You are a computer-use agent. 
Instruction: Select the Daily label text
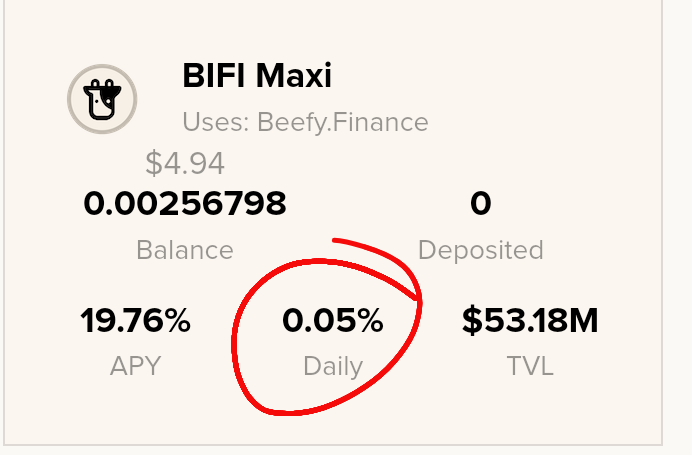click(333, 367)
